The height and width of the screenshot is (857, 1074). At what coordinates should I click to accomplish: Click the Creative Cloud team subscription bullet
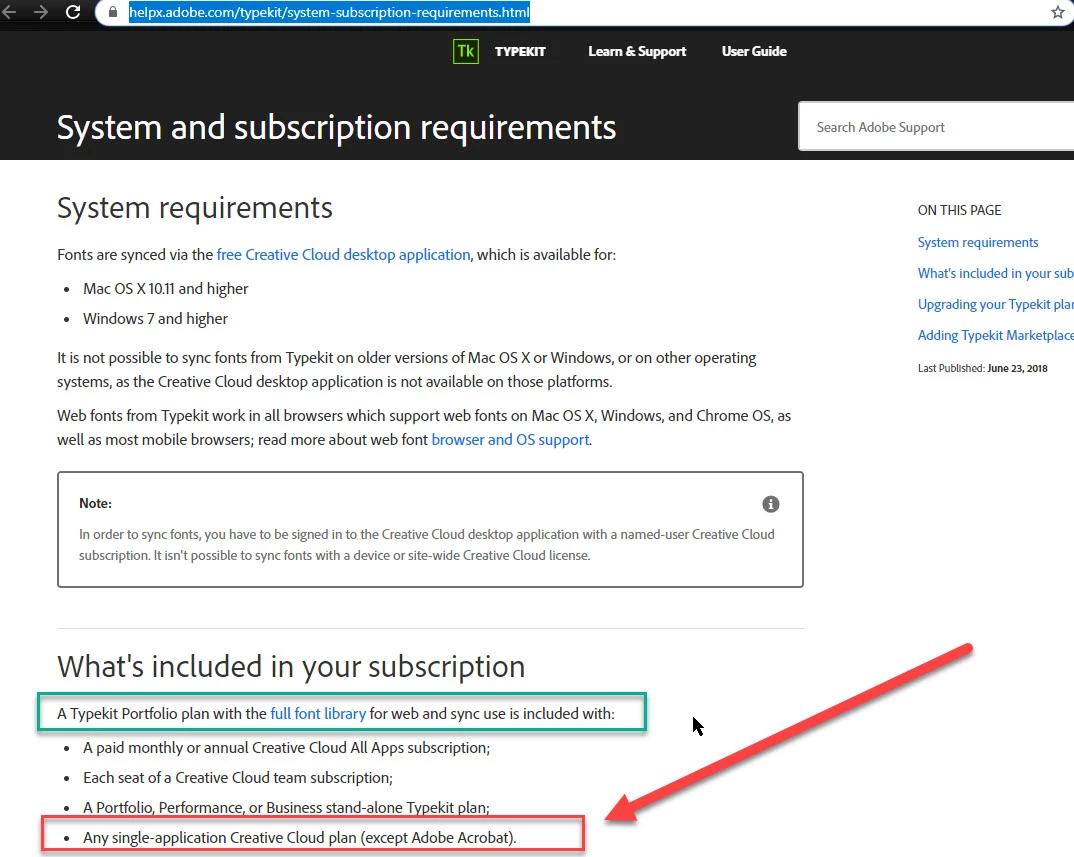click(x=238, y=778)
